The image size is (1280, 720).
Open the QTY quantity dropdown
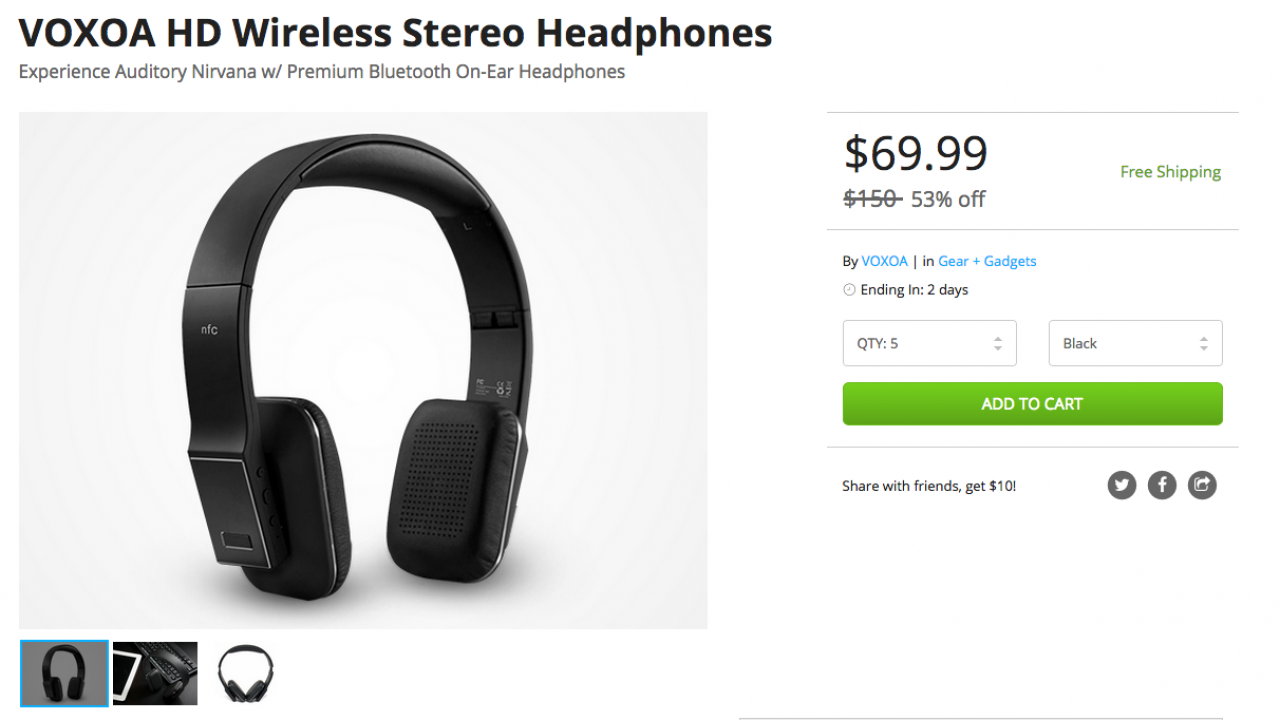929,343
